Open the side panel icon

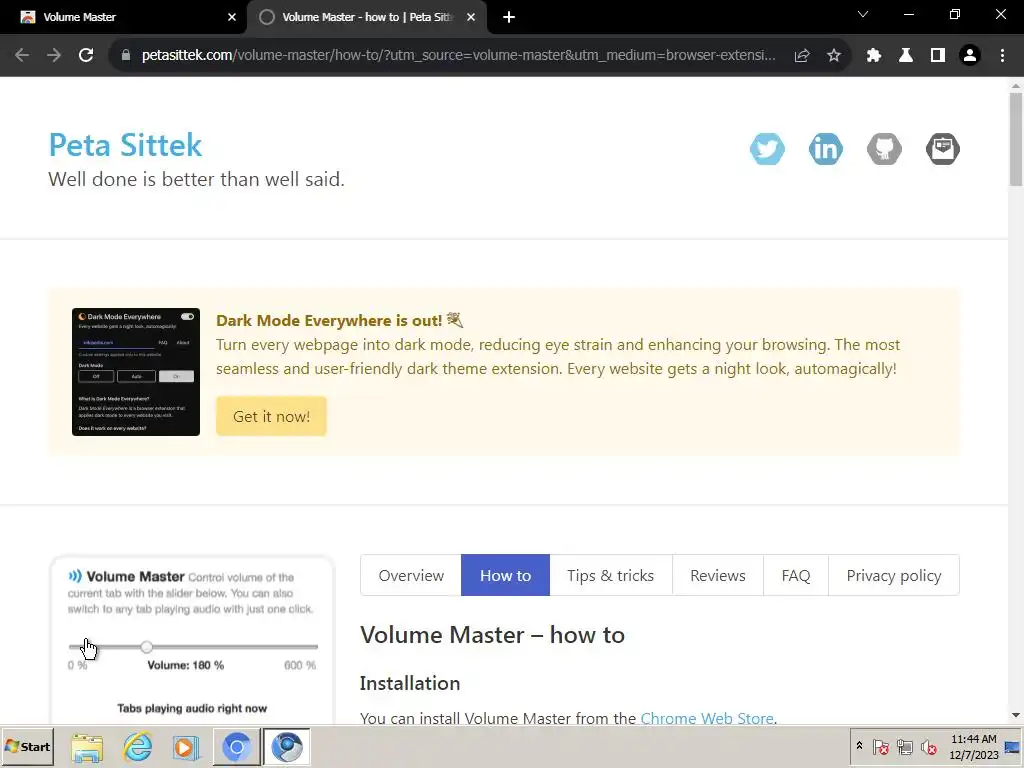pos(938,56)
